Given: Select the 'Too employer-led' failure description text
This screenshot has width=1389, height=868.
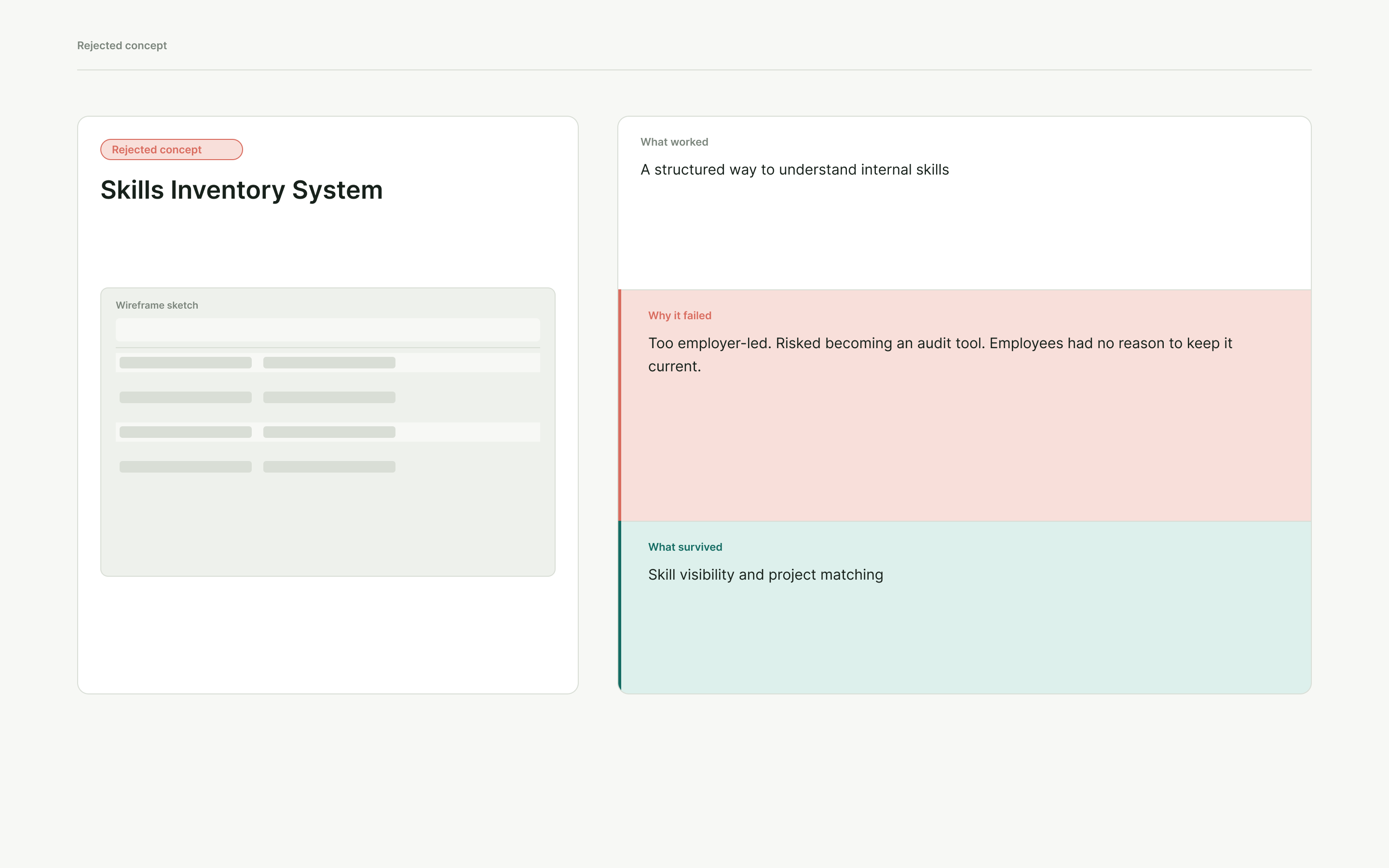Looking at the screenshot, I should (x=940, y=355).
